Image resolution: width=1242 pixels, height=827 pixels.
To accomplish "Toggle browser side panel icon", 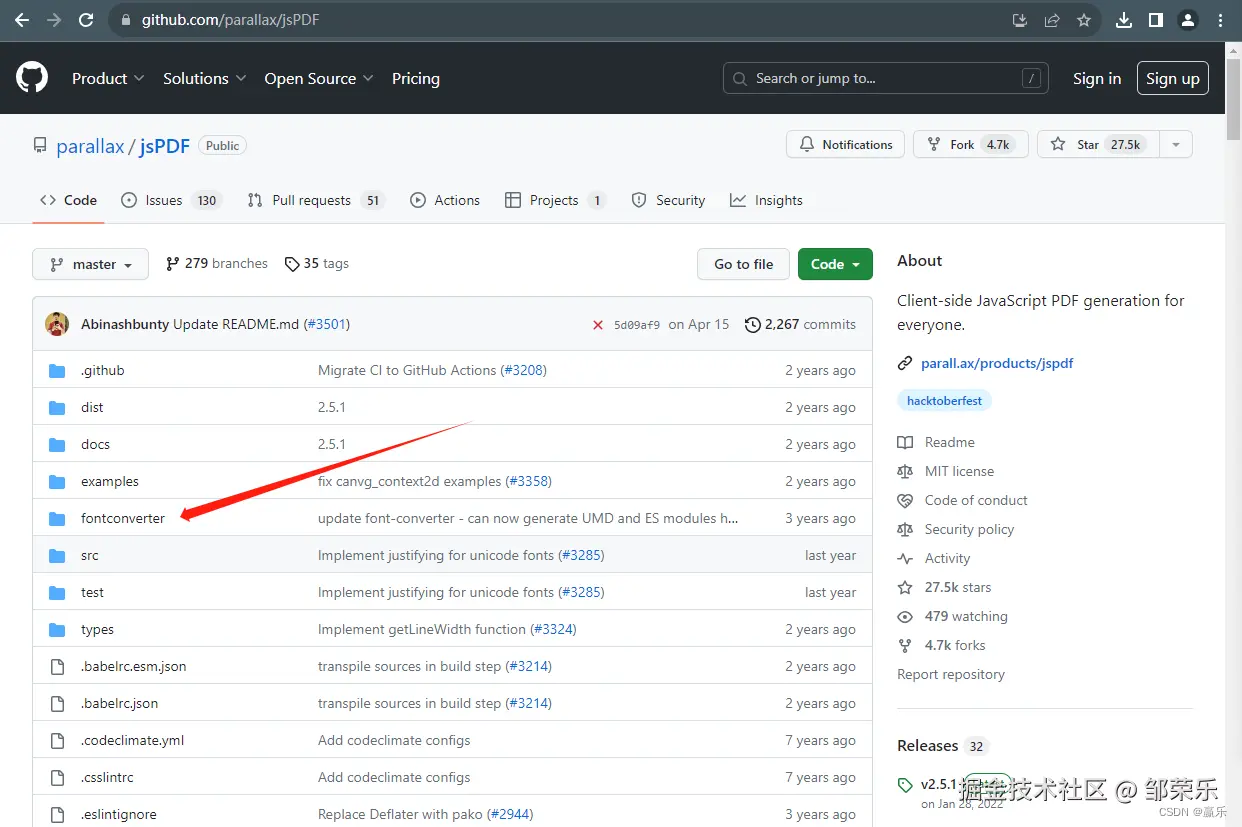I will [x=1156, y=20].
